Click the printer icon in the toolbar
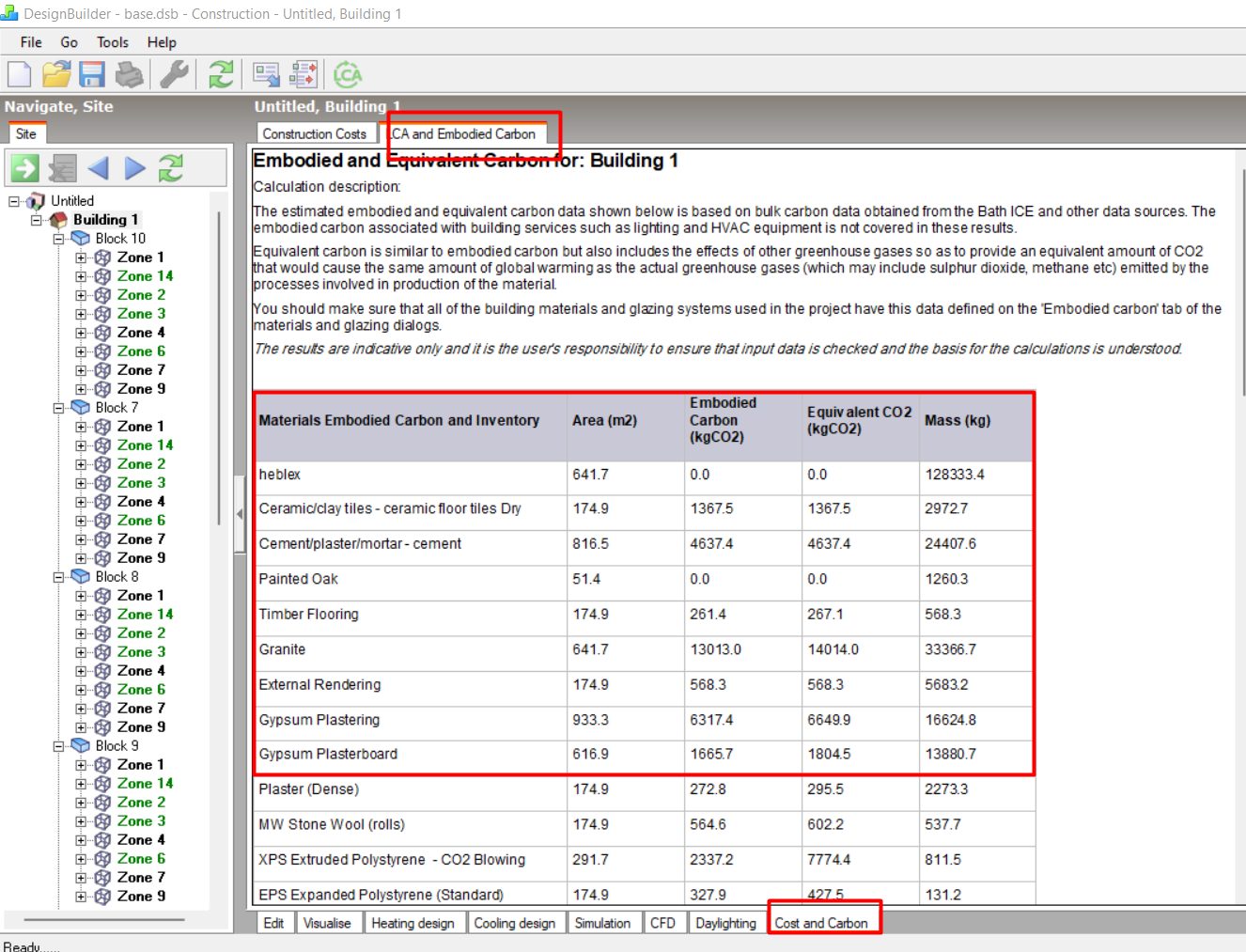Screen dimensions: 1246x952 (x=129, y=74)
